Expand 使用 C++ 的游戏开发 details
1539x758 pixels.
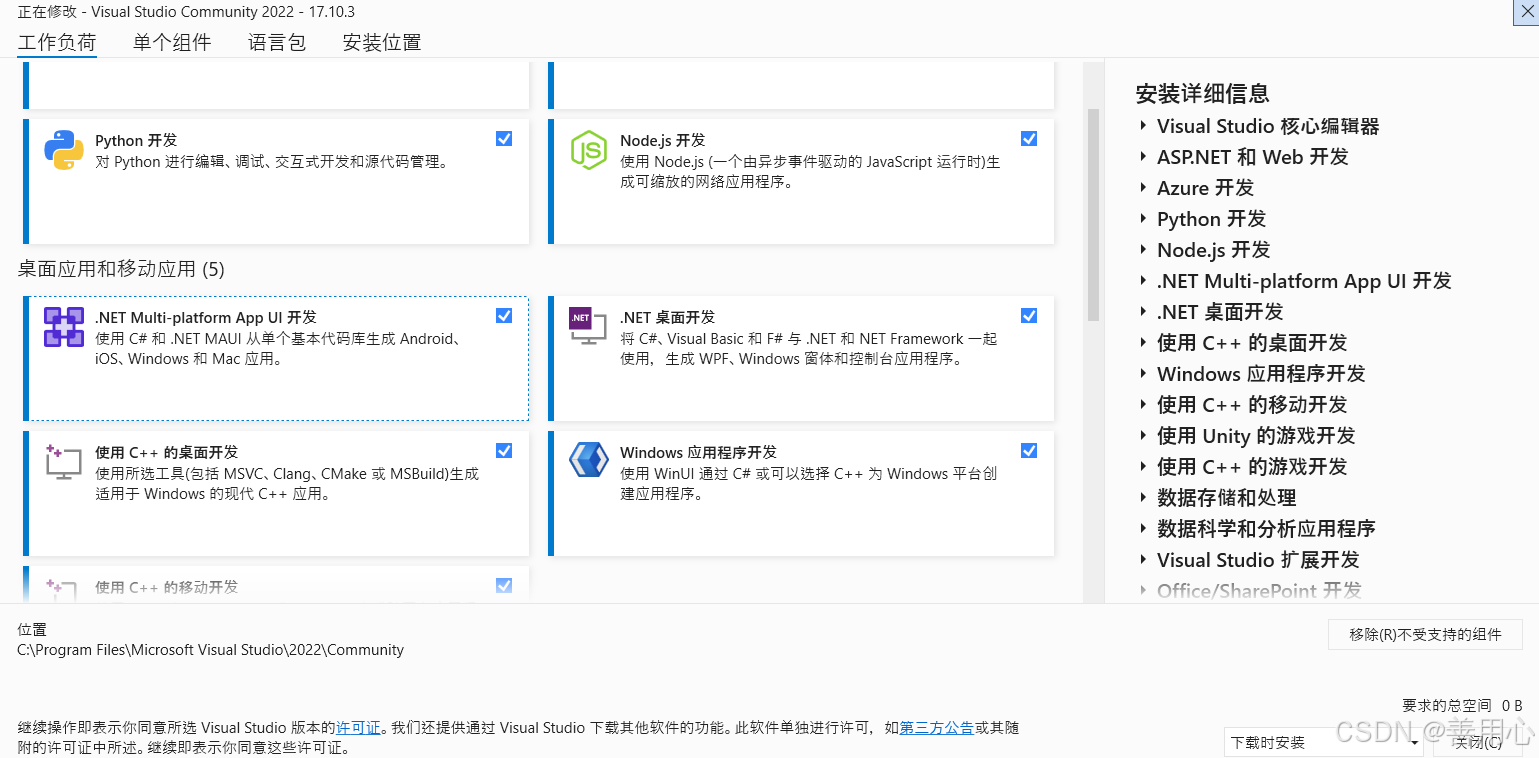click(x=1143, y=467)
